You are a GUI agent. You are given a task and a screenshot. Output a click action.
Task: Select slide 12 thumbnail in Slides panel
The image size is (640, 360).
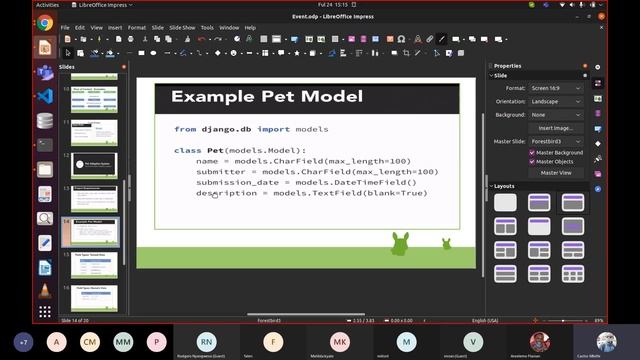94,165
